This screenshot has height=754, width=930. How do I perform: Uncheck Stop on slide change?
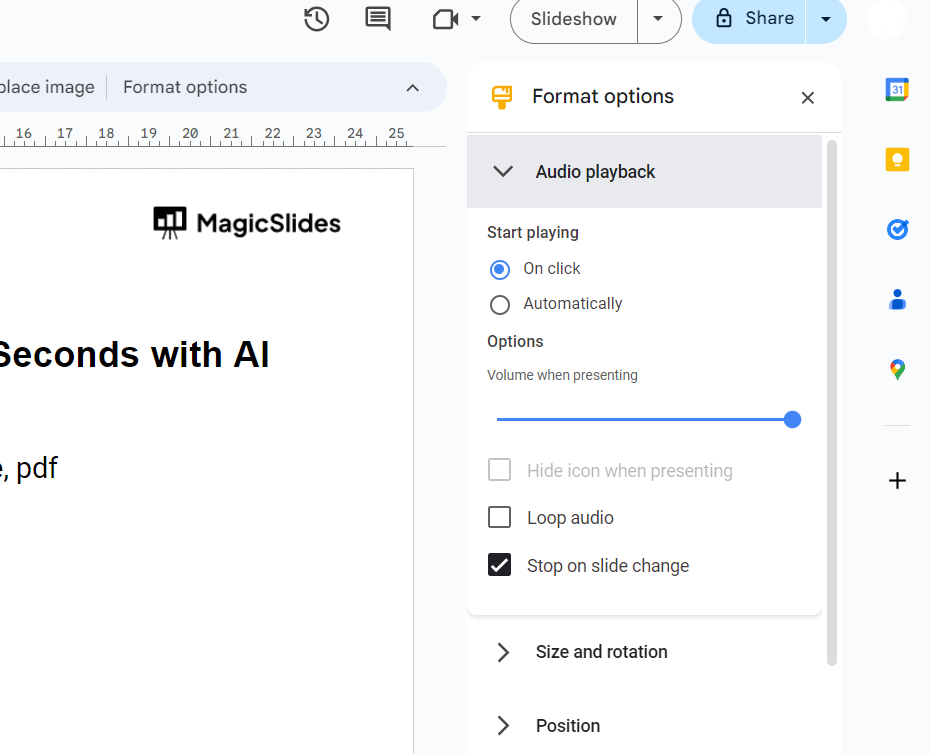(x=499, y=565)
